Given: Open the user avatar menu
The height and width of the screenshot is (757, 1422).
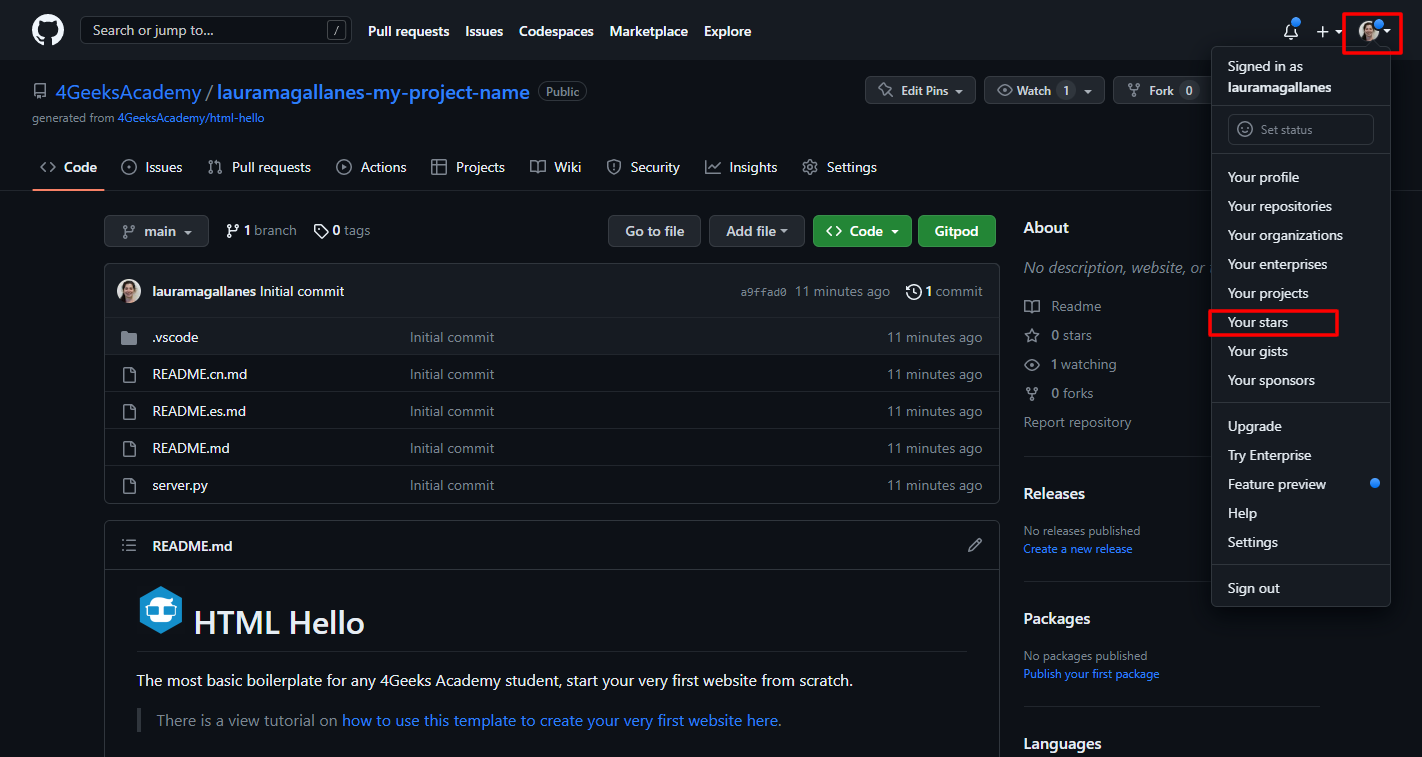Looking at the screenshot, I should coord(1374,31).
